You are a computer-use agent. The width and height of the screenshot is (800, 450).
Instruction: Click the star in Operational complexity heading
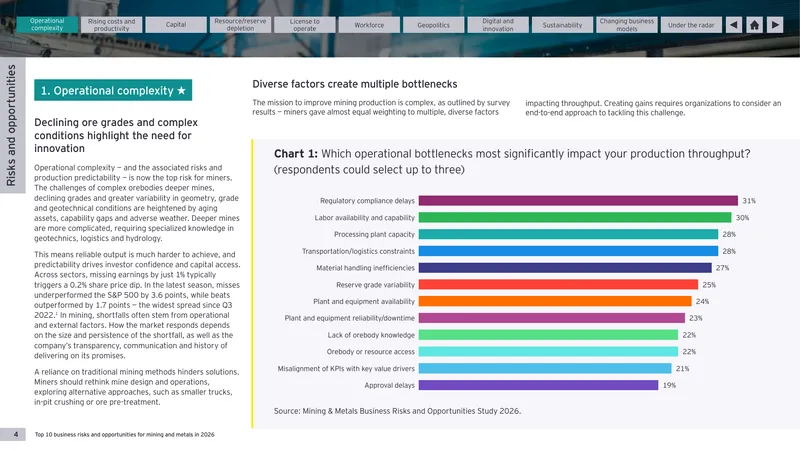pos(181,91)
